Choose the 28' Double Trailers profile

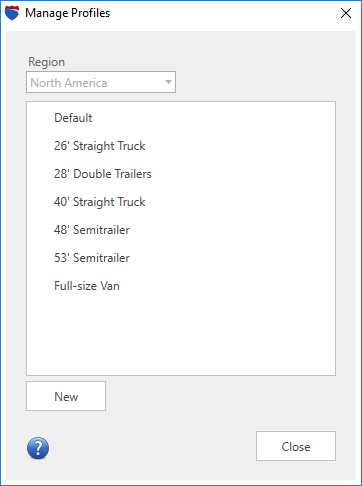point(181,174)
